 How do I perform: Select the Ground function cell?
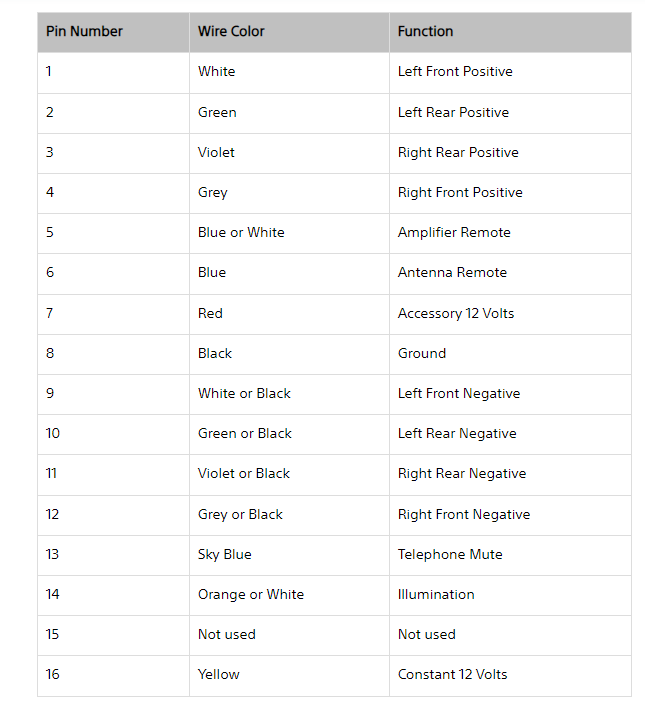pyautogui.click(x=510, y=354)
